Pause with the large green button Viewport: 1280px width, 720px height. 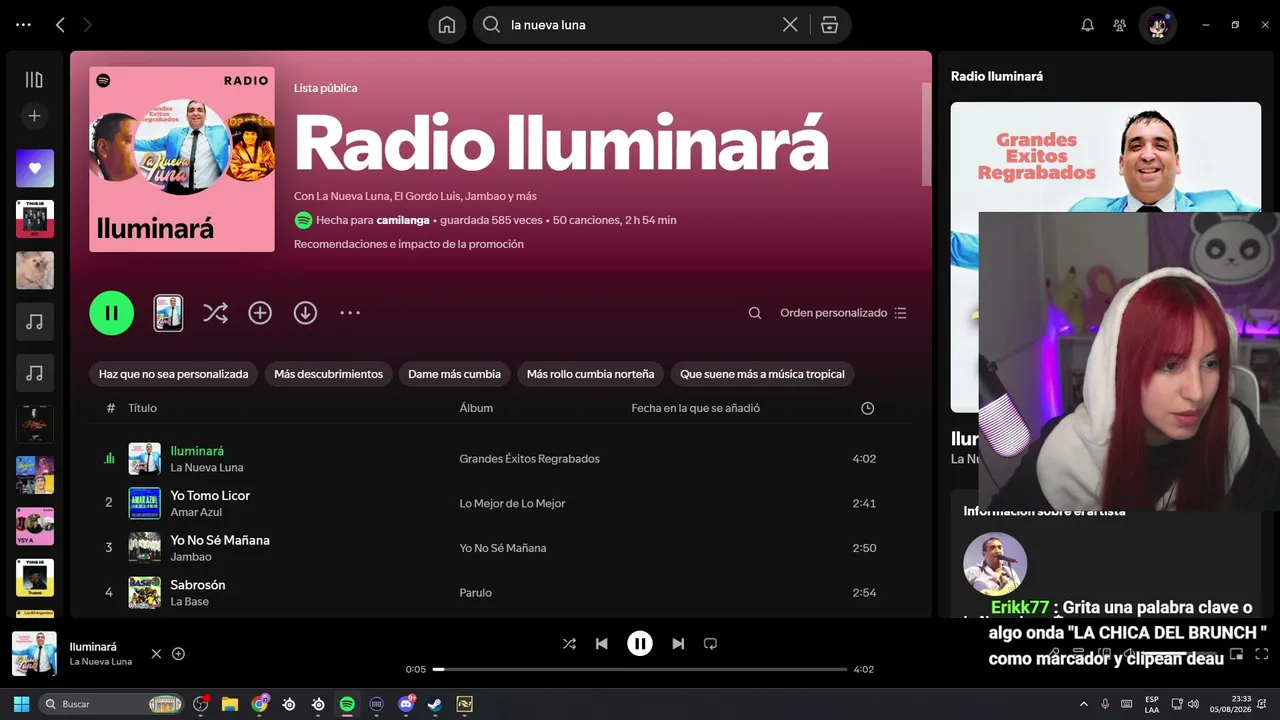click(112, 313)
